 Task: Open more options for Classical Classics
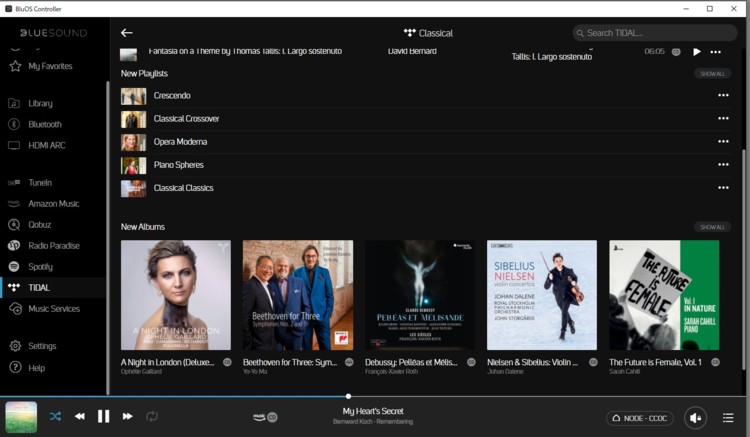click(x=723, y=187)
